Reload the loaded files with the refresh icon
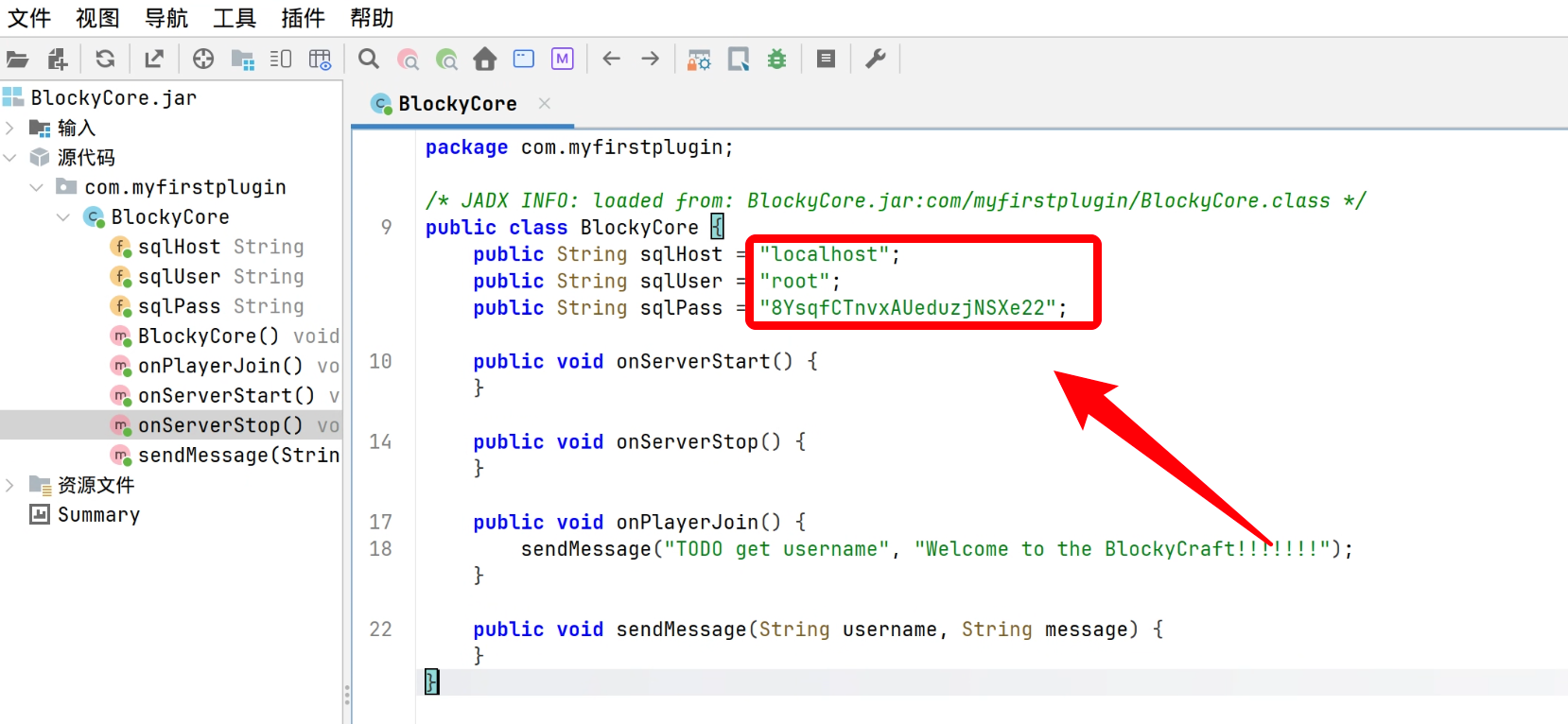This screenshot has height=724, width=1568. coord(105,60)
